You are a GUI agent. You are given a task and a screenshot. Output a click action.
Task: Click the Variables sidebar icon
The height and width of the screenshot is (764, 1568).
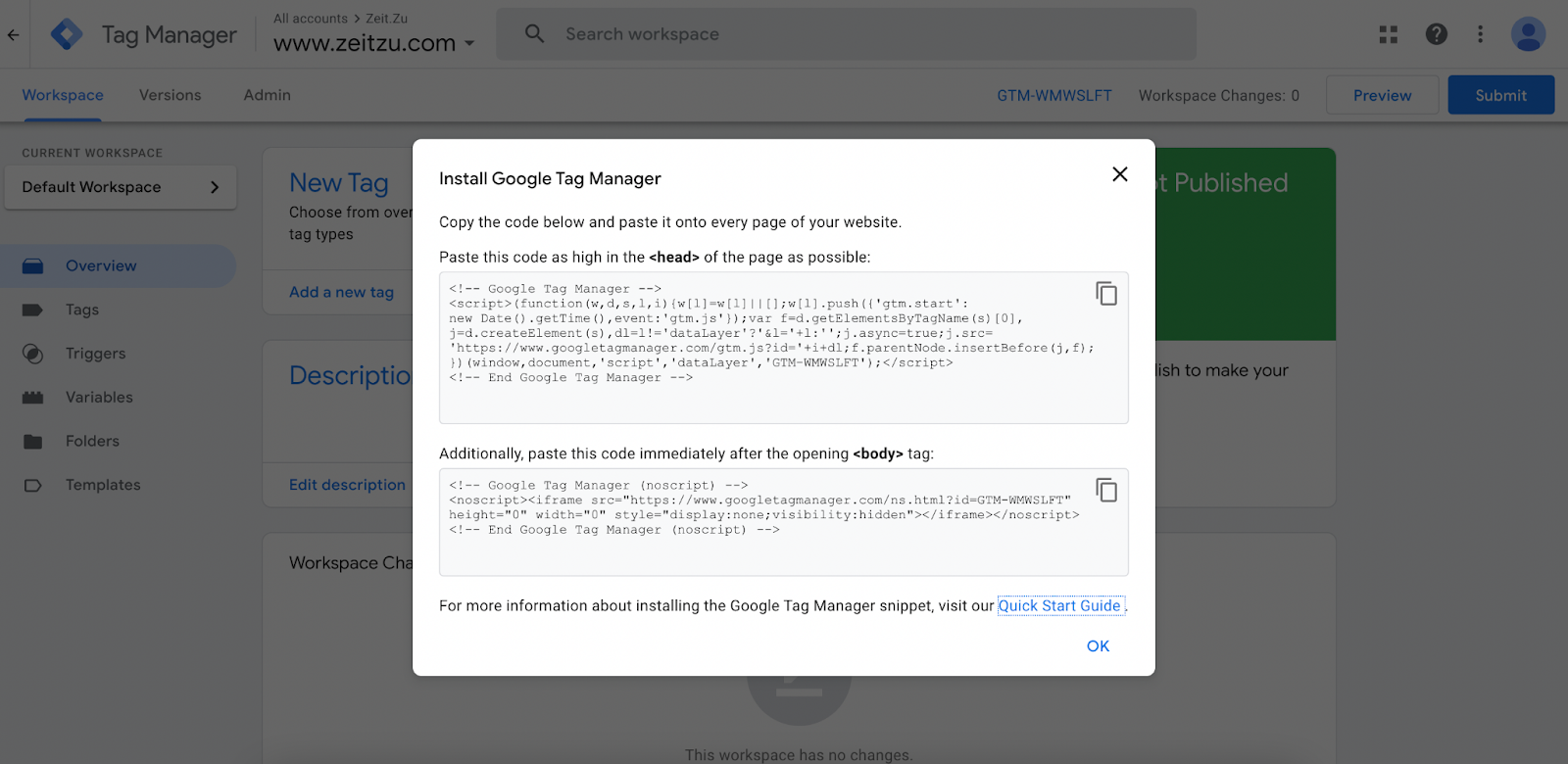32,398
